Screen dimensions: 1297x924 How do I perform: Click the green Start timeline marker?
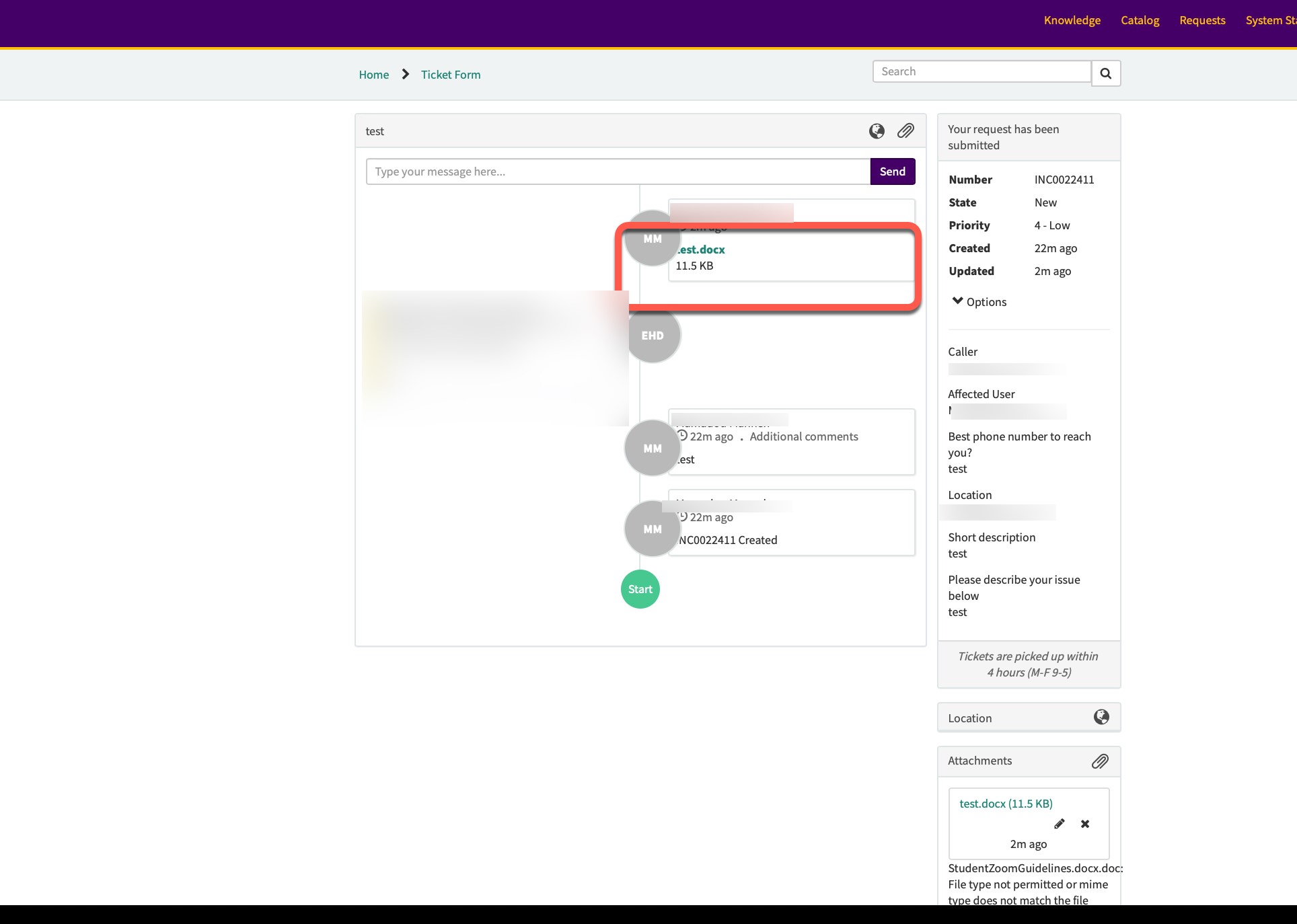pos(640,589)
